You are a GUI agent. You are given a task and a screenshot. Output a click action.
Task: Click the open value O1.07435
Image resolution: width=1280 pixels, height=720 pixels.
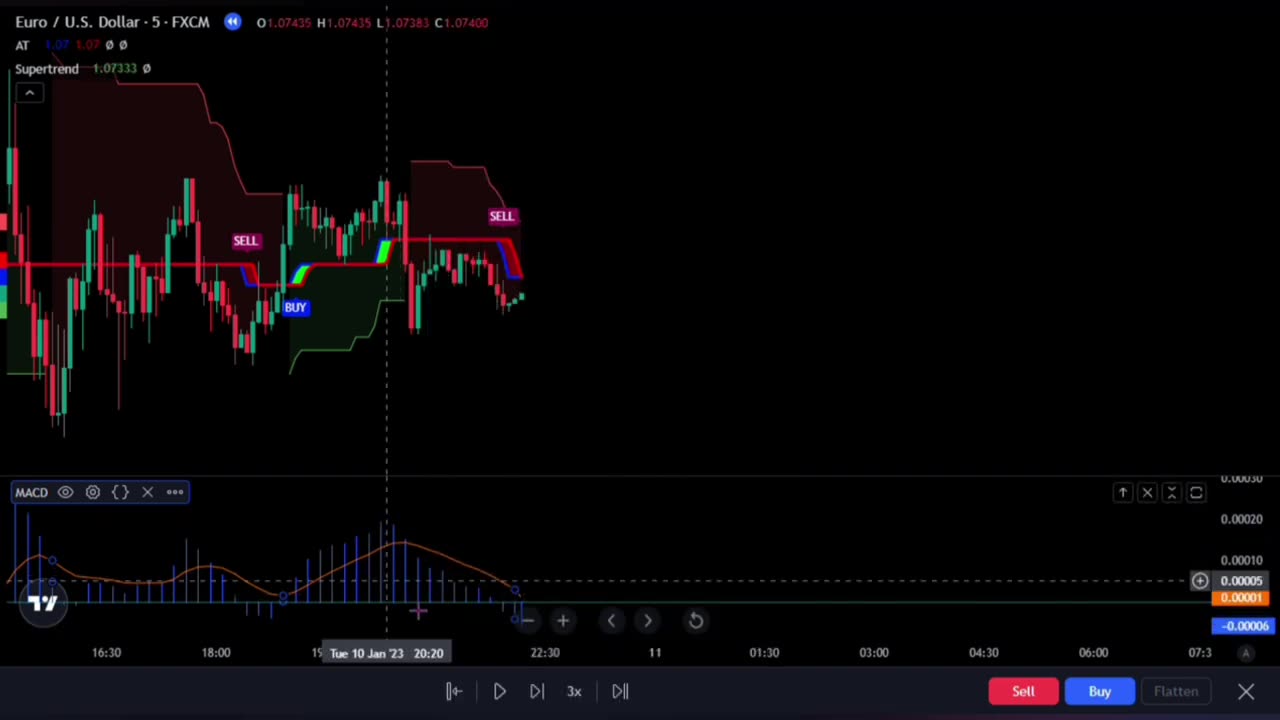pos(284,22)
